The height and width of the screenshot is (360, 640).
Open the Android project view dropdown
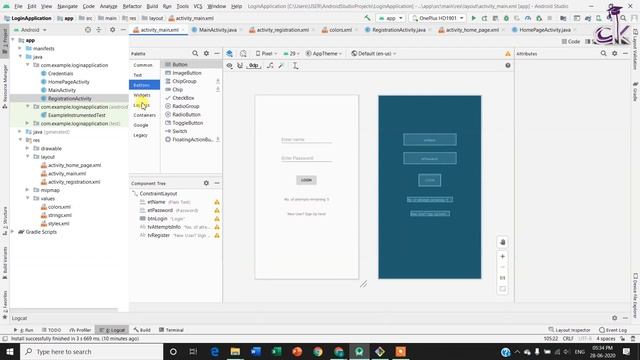30,30
